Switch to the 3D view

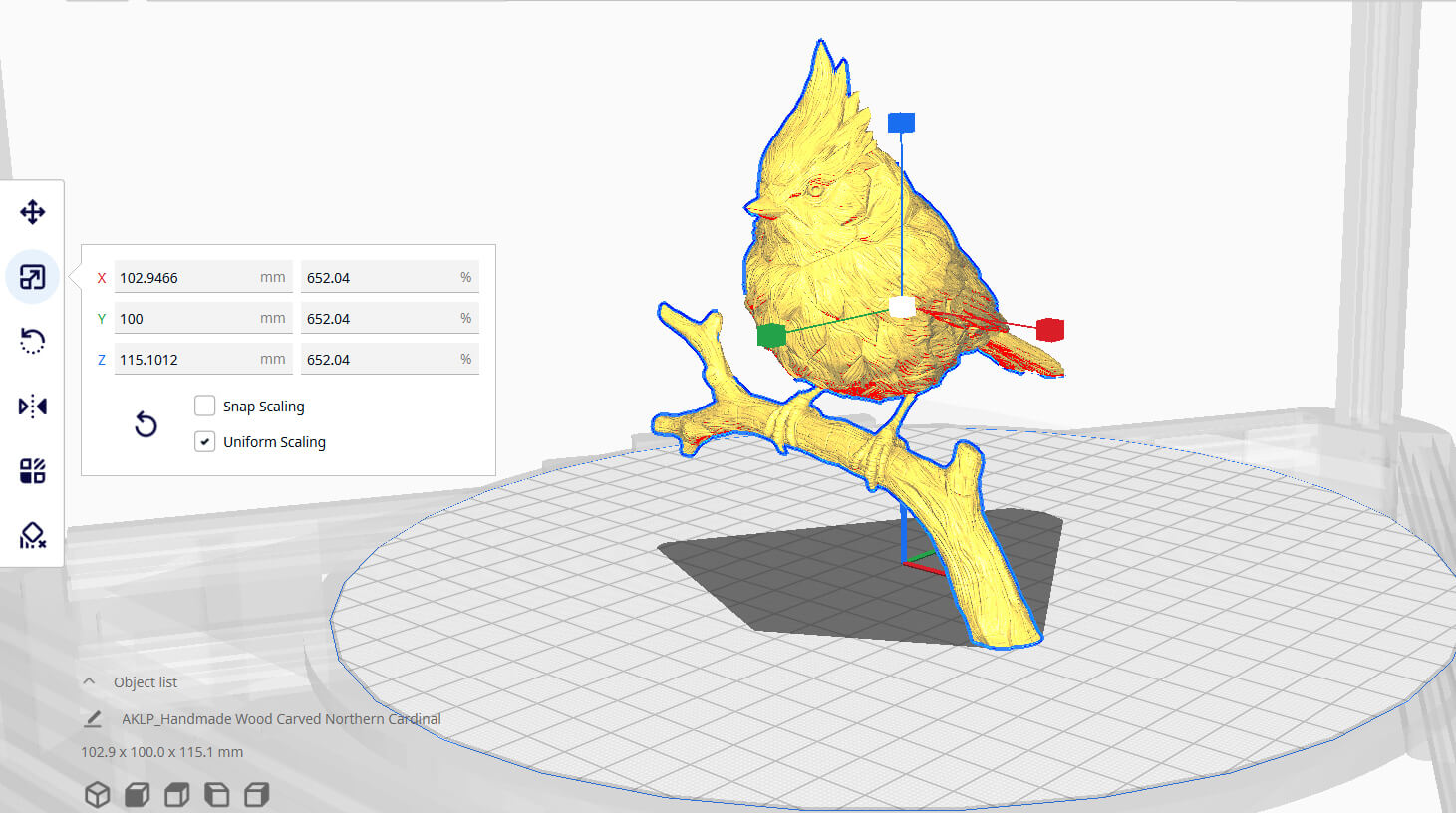(97, 794)
